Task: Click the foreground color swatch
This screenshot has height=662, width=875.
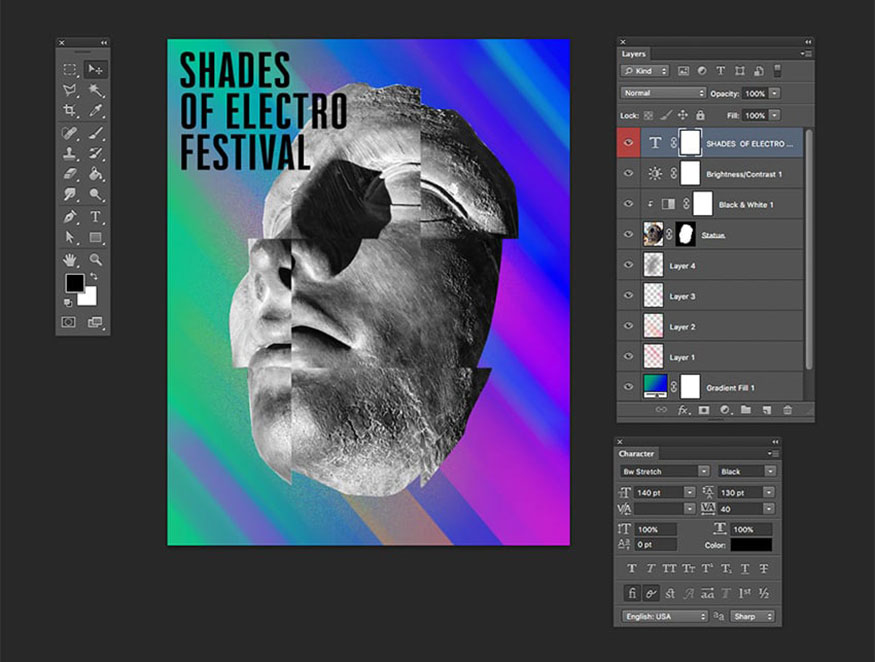Action: (x=74, y=283)
